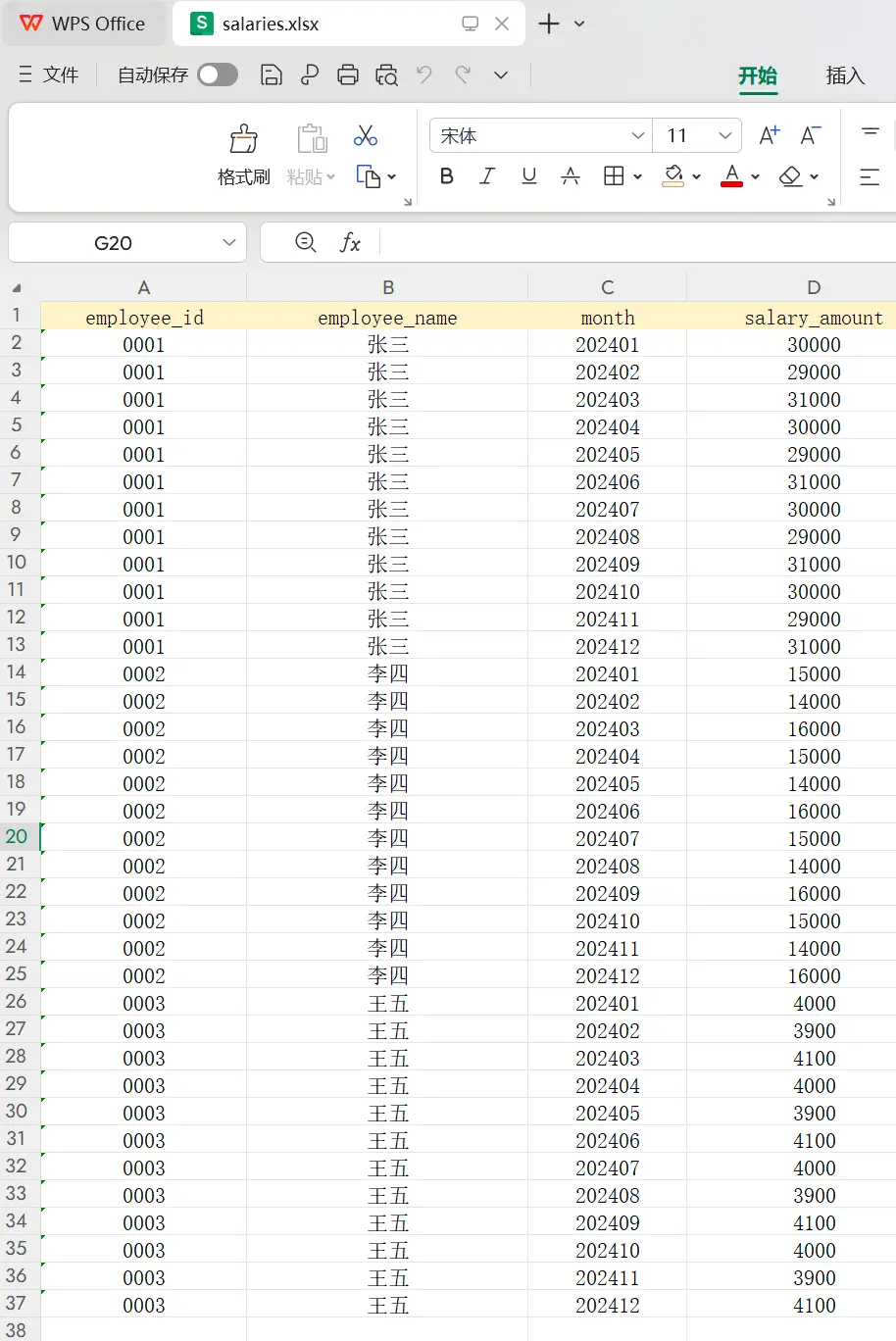Decrease font size with A- icon
Image resolution: width=896 pixels, height=1341 pixels.
tap(811, 135)
